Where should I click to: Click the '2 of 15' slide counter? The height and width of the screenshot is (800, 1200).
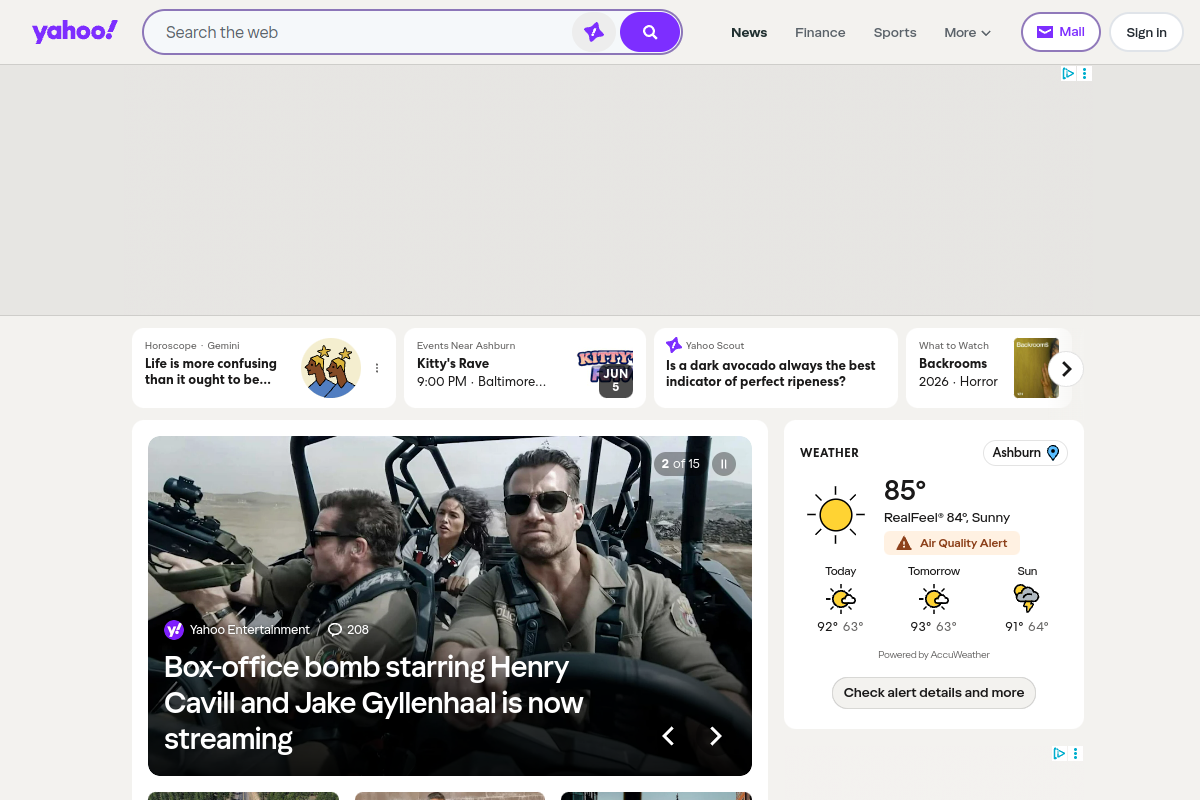(681, 464)
